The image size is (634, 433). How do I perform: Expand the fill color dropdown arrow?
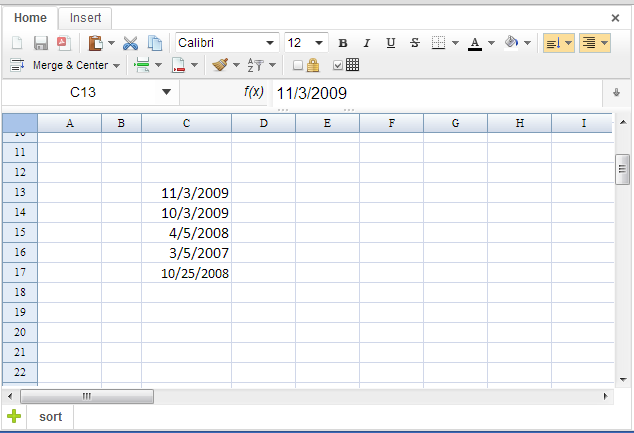[527, 43]
